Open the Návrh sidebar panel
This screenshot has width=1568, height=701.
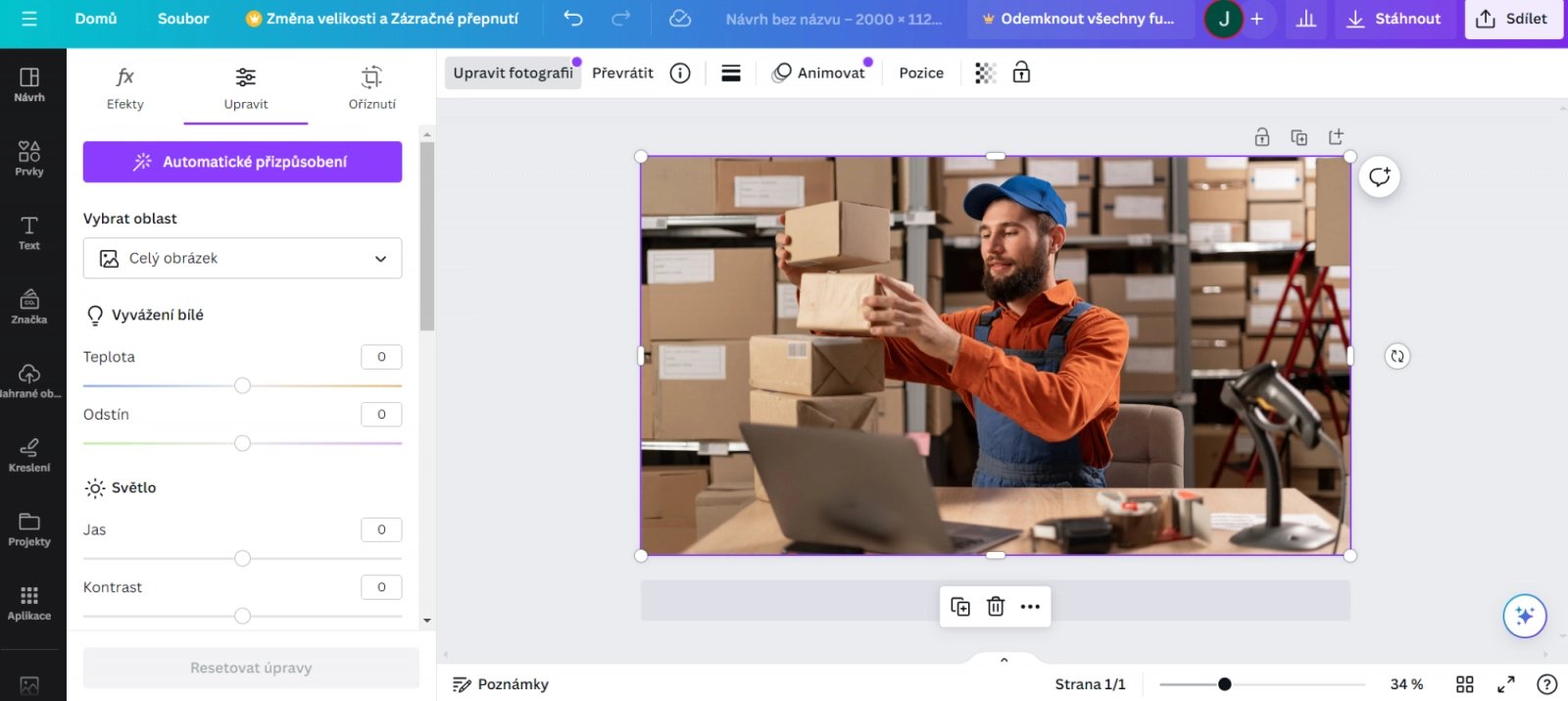coord(29,84)
